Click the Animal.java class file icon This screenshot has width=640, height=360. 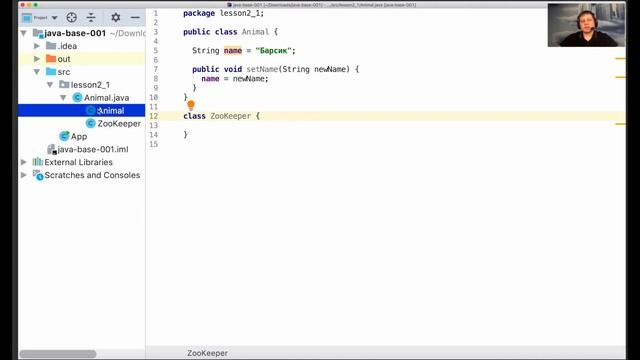[77, 98]
